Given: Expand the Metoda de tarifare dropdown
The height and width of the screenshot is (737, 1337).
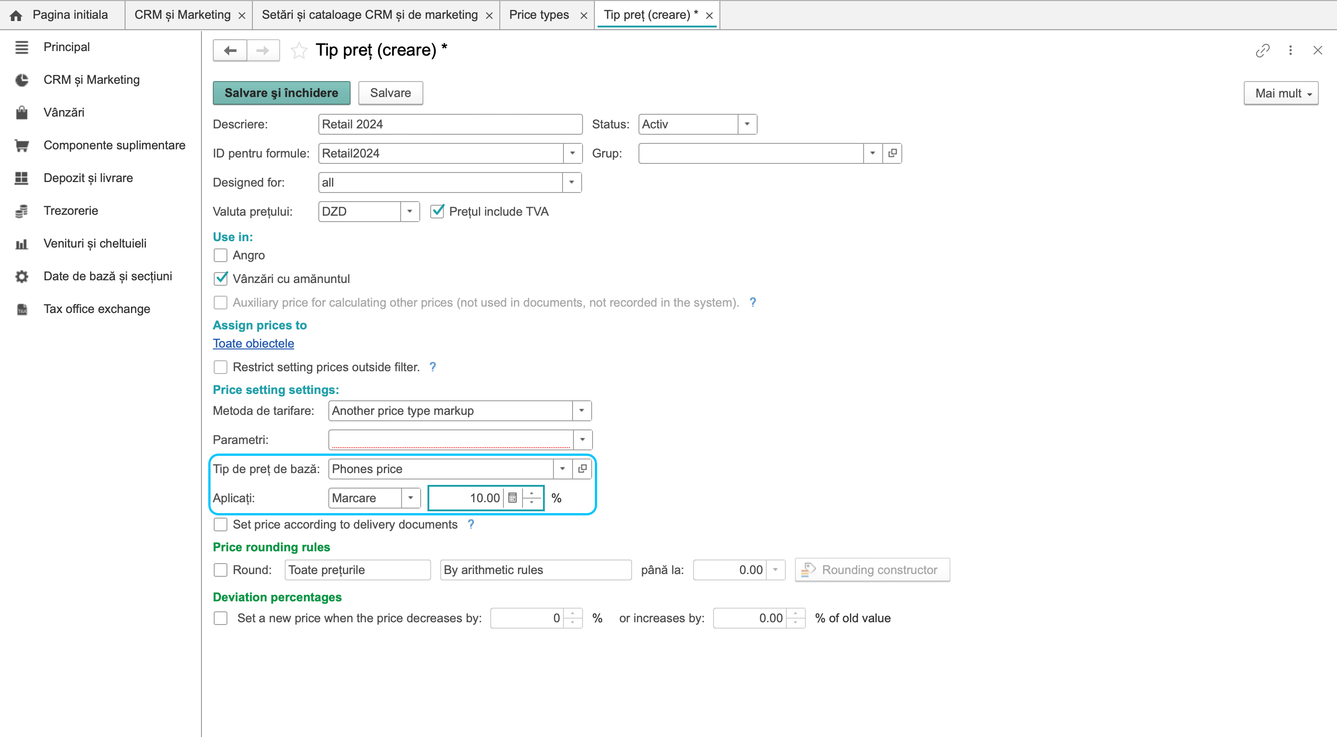Looking at the screenshot, I should pyautogui.click(x=582, y=411).
